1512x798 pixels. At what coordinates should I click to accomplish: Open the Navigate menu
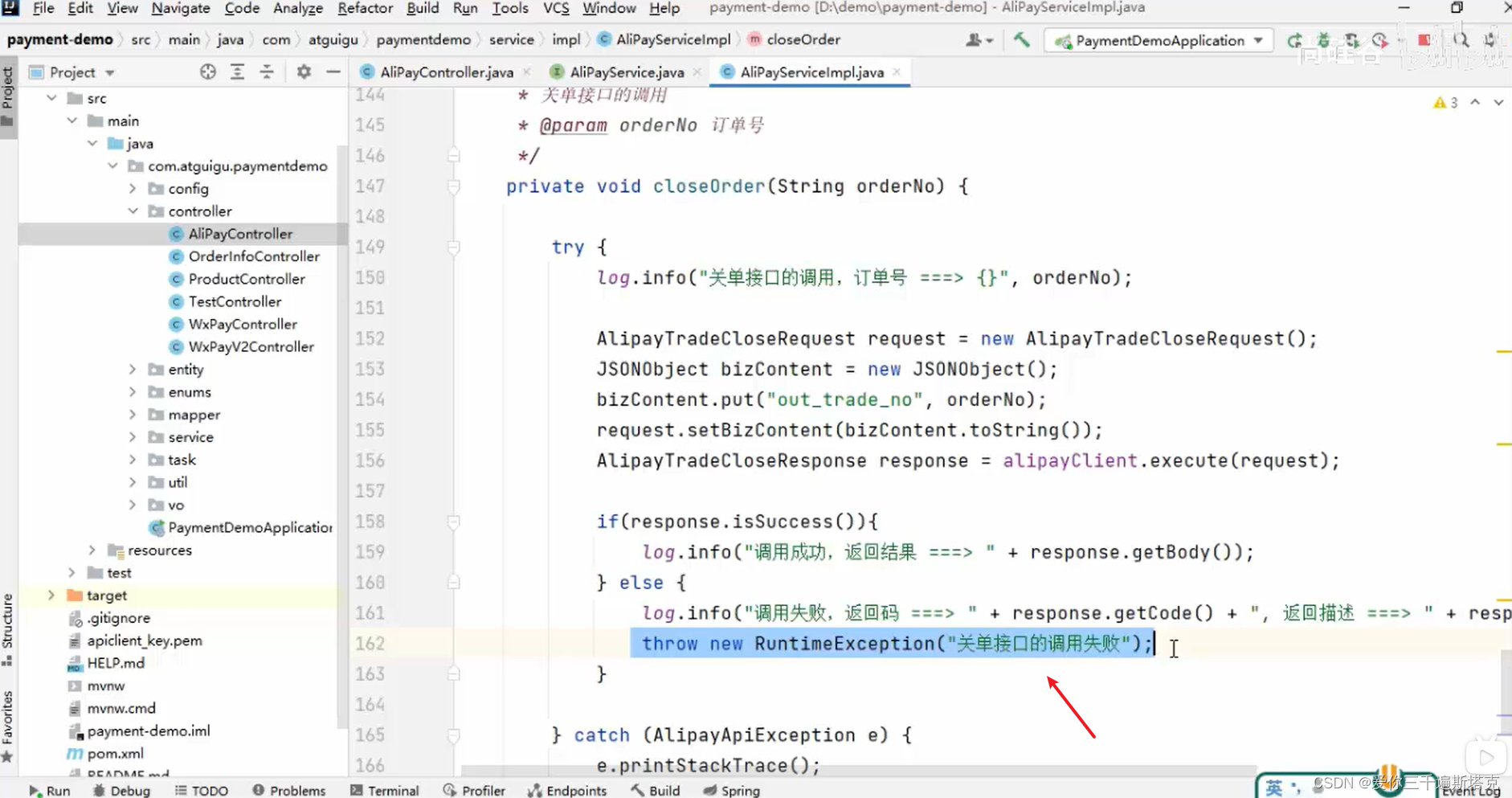click(x=181, y=8)
